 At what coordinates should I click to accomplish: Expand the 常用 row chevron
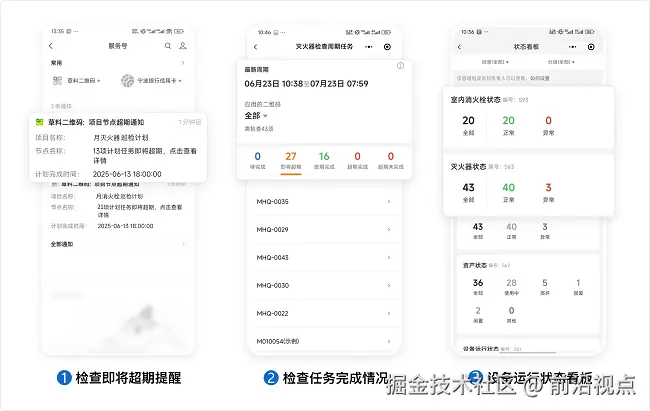(x=183, y=63)
